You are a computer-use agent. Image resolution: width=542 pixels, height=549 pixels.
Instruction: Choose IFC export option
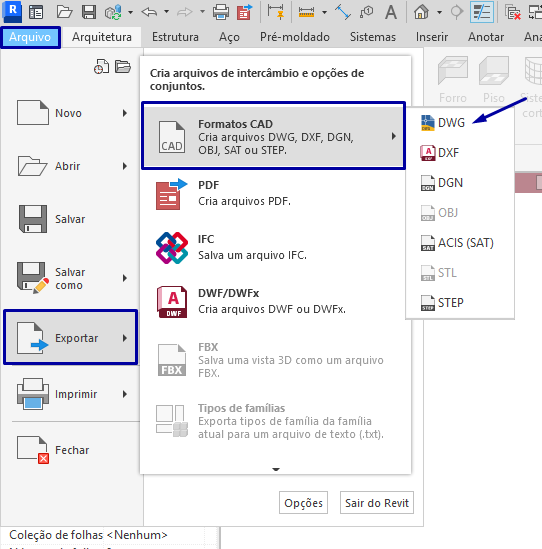point(275,247)
